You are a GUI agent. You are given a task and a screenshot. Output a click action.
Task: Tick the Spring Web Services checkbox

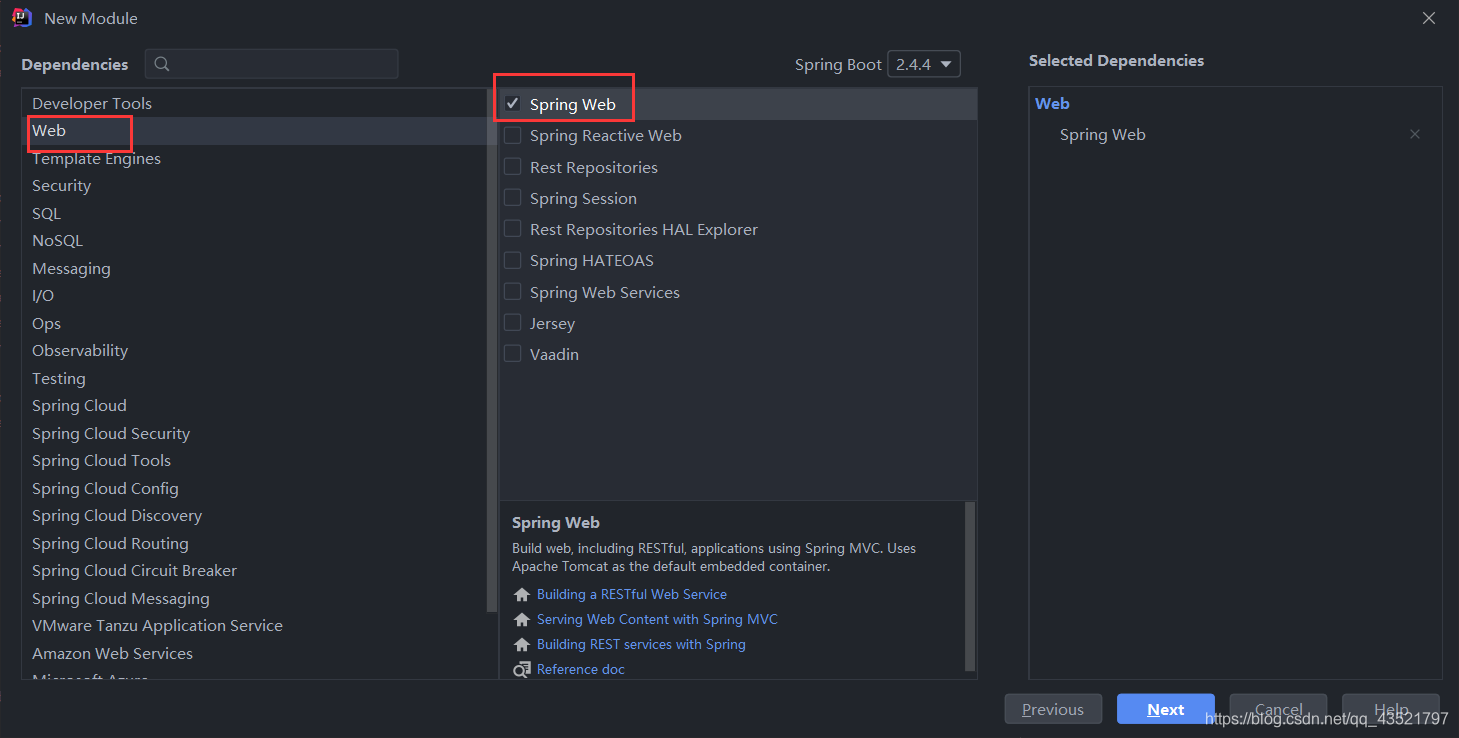(513, 292)
